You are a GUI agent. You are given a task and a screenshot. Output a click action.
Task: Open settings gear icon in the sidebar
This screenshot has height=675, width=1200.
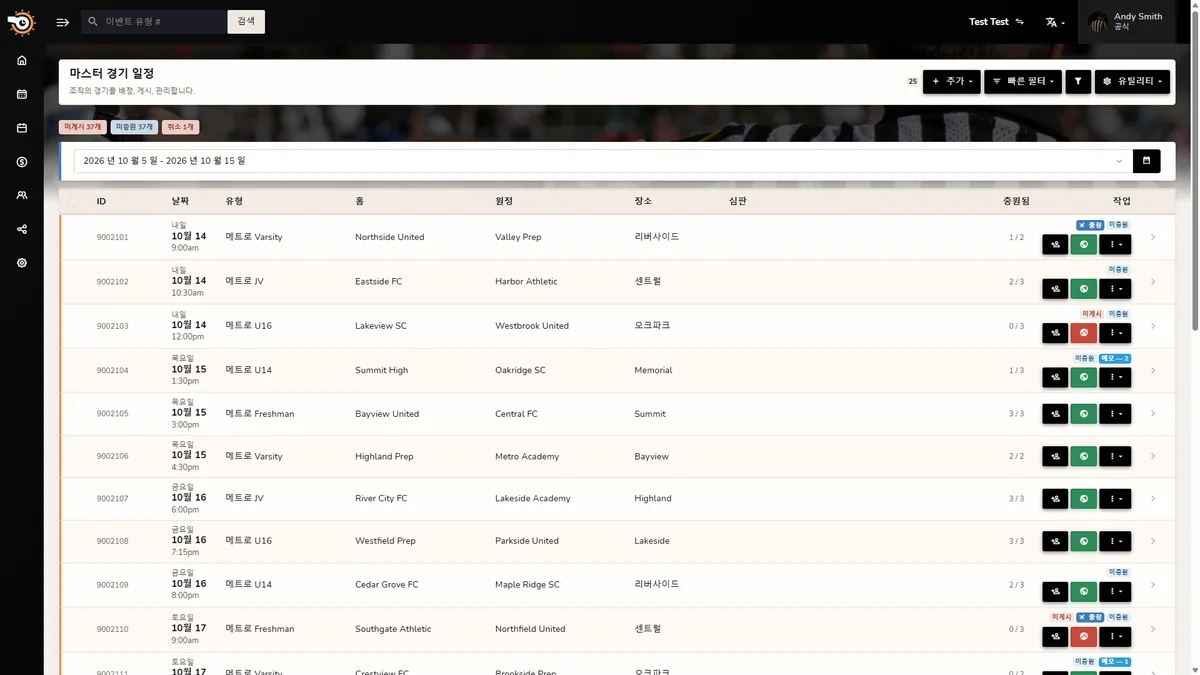pyautogui.click(x=22, y=263)
